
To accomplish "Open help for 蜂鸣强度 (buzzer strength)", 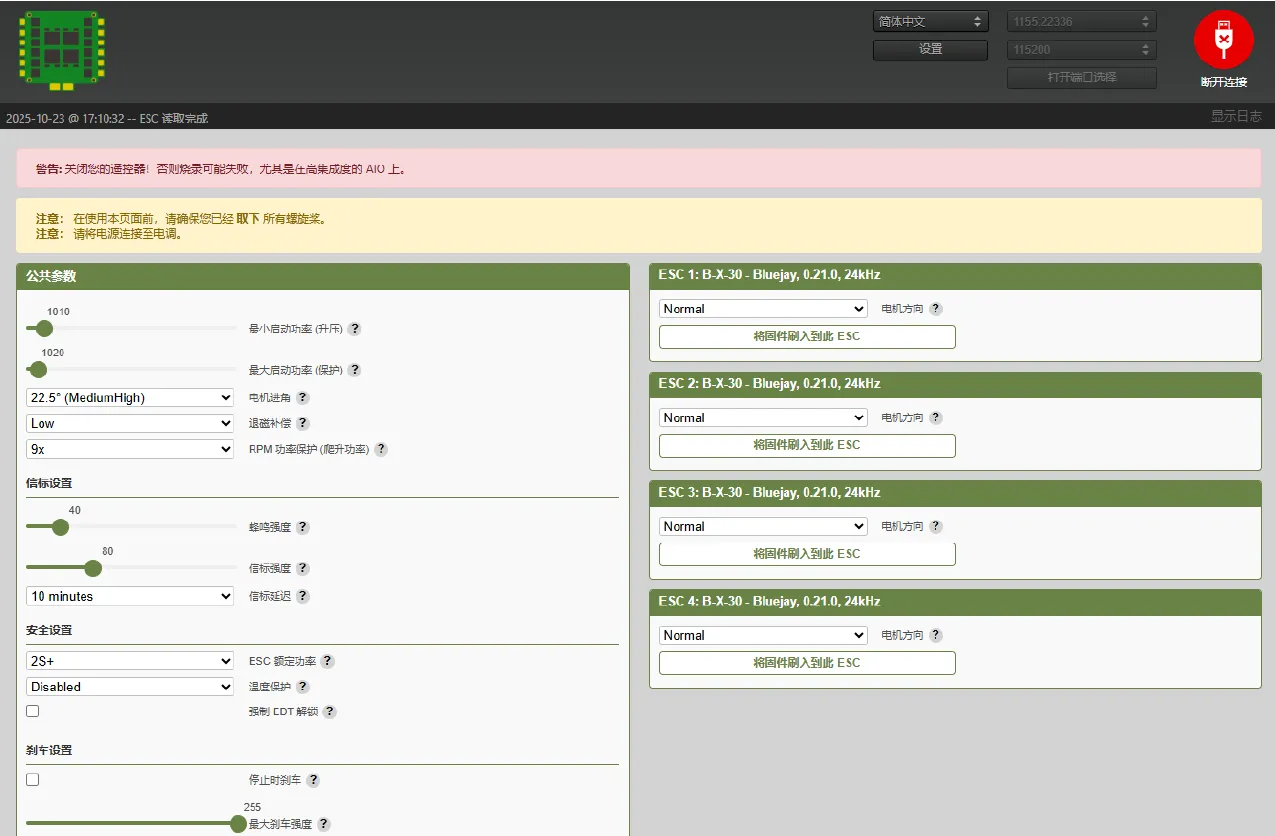I will (302, 527).
